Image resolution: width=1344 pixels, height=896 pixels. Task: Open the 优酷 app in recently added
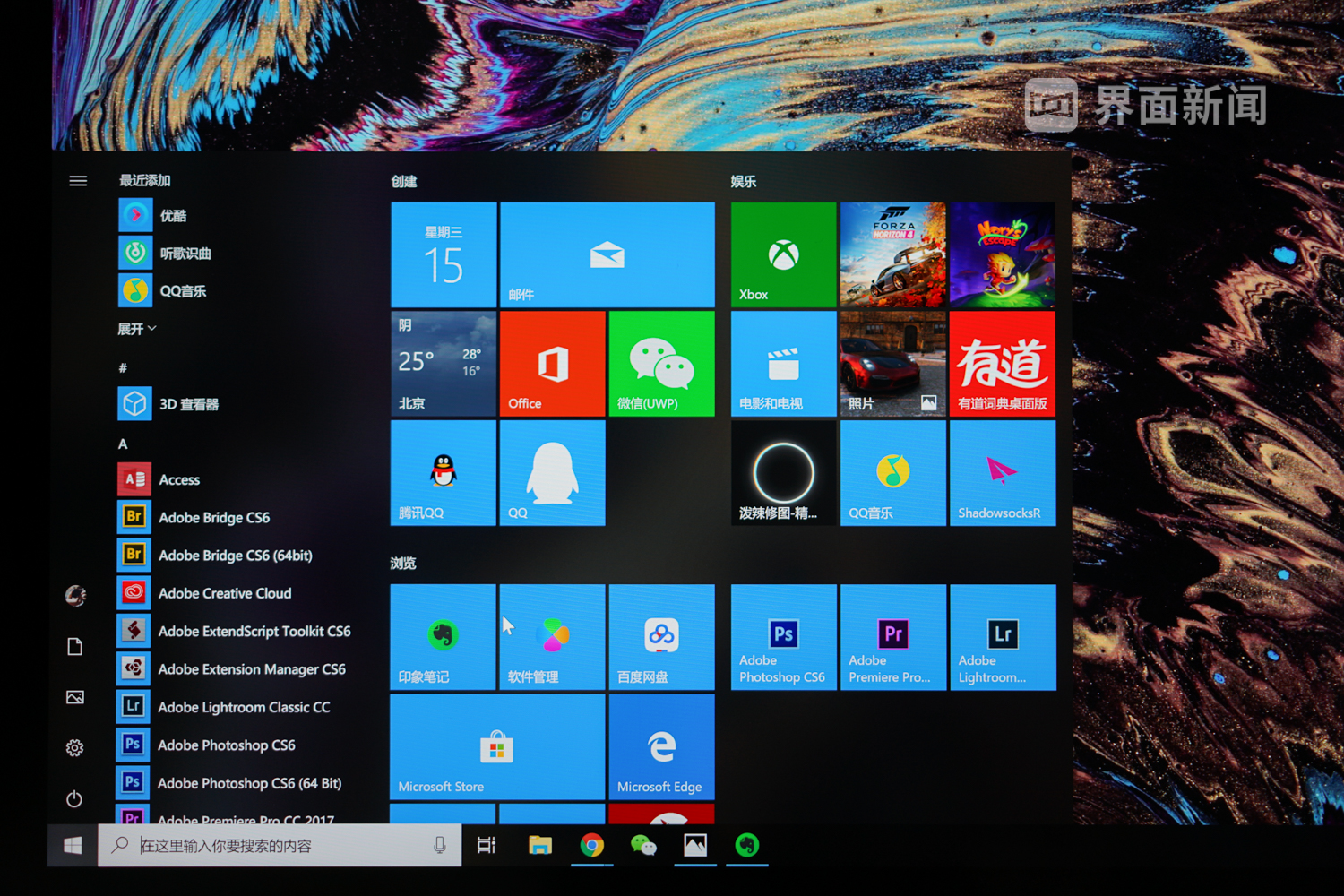point(152,215)
